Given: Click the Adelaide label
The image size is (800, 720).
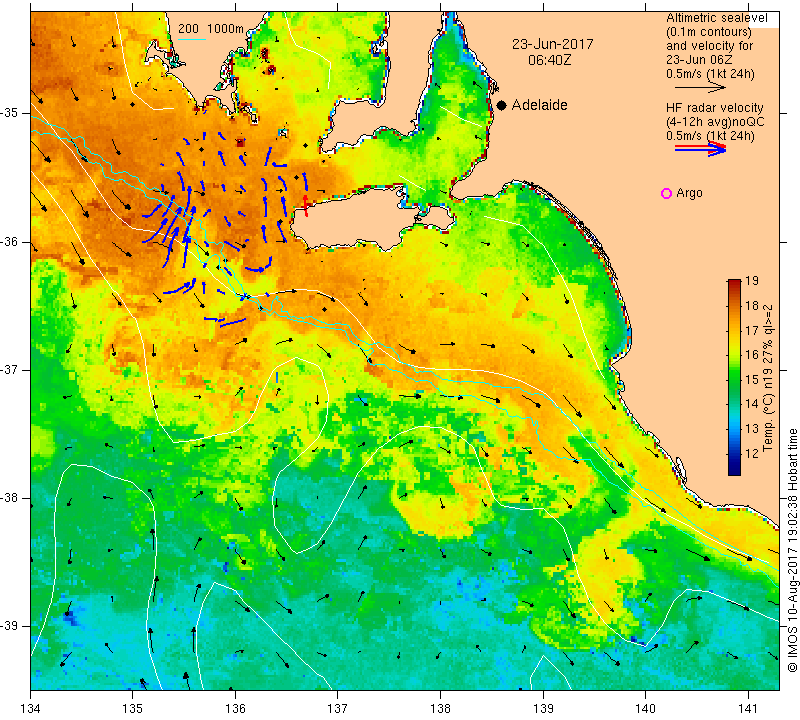Looking at the screenshot, I should (x=539, y=105).
